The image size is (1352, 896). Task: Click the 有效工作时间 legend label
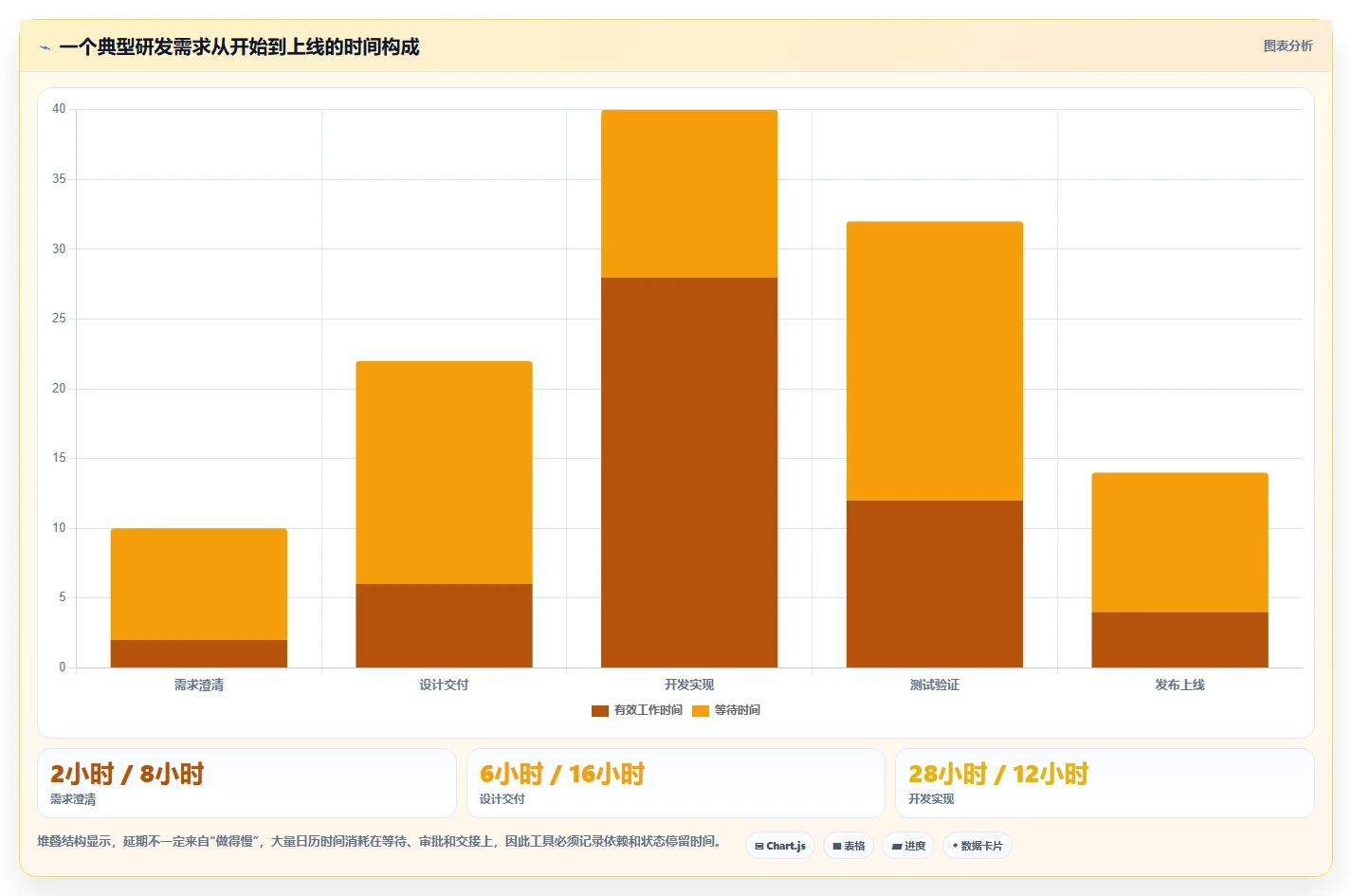click(649, 710)
